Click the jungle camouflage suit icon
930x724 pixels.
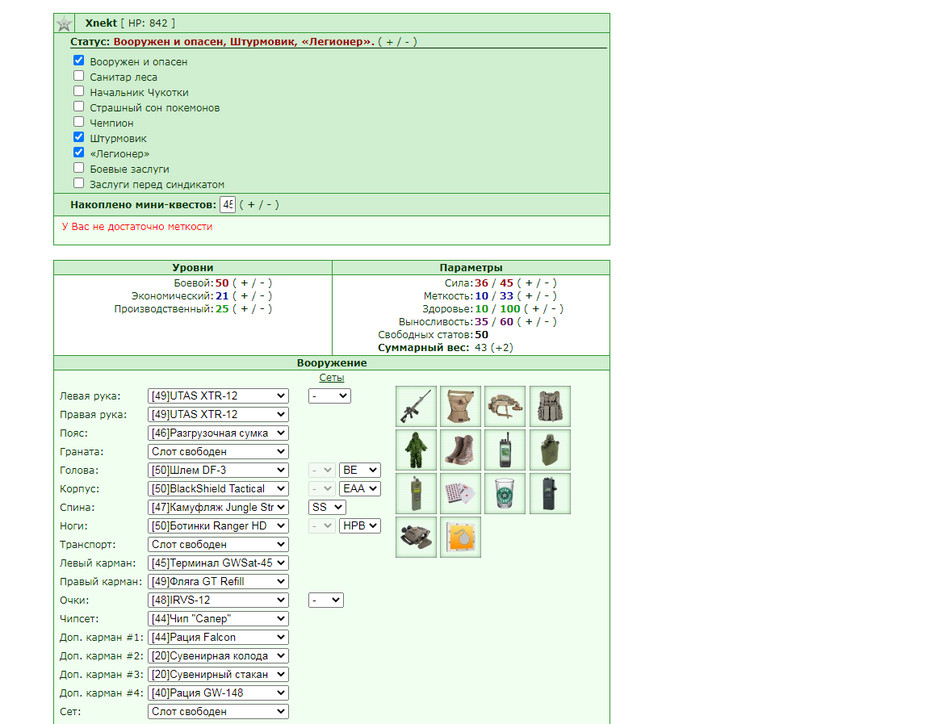(416, 450)
